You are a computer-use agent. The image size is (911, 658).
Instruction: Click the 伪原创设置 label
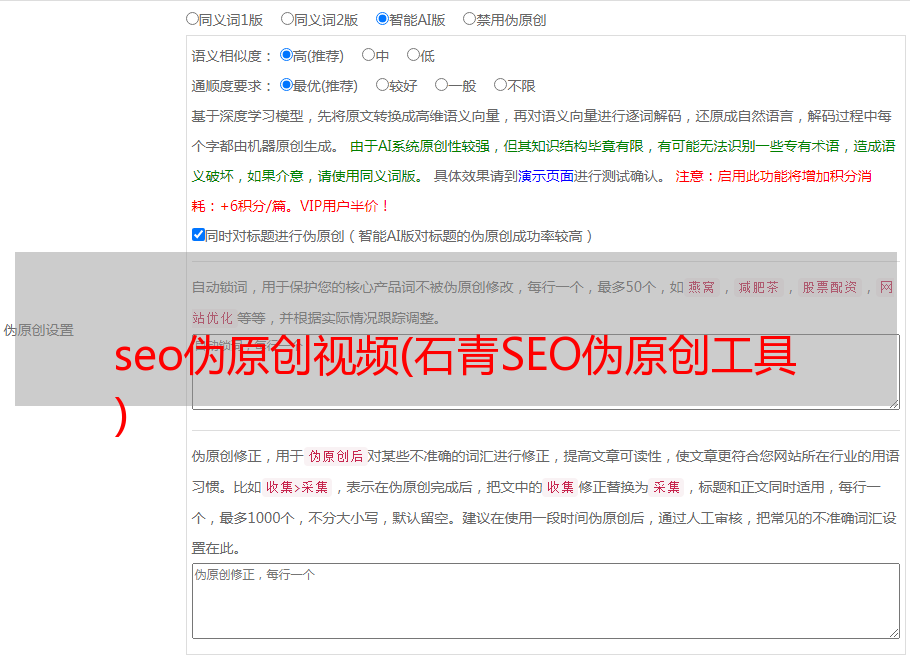pyautogui.click(x=38, y=330)
